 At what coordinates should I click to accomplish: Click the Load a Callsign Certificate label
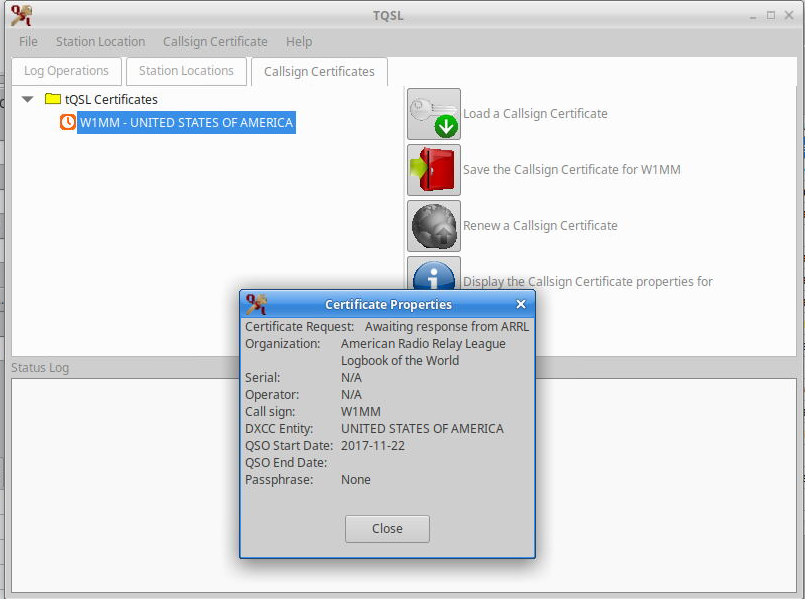[535, 114]
